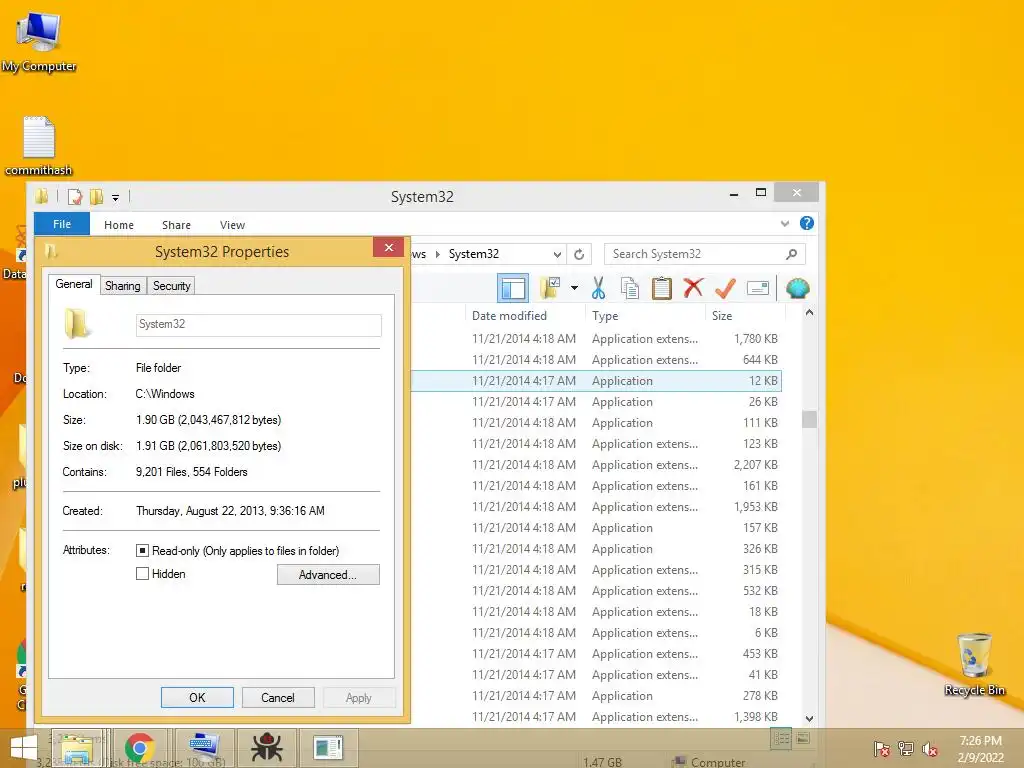
Task: Click the System32 breadcrumb in address bar
Action: [473, 254]
